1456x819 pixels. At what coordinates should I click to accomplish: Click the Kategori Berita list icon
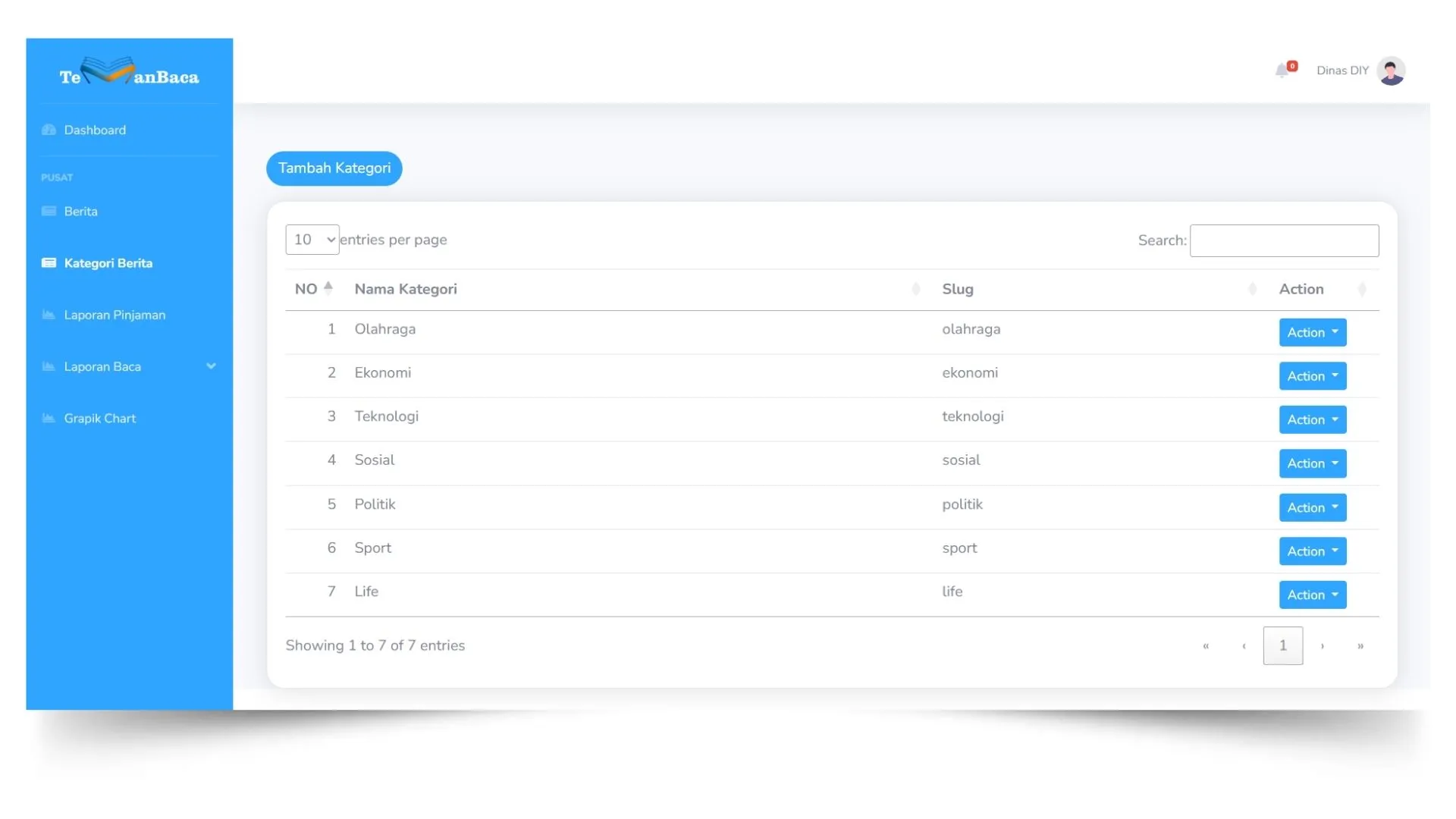click(49, 263)
